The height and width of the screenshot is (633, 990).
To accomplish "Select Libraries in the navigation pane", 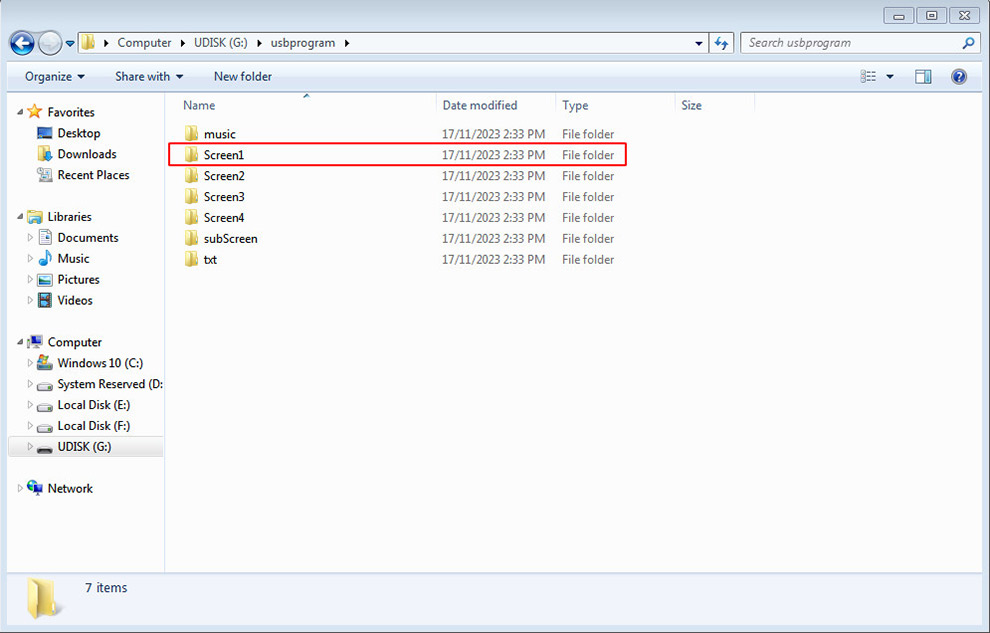I will 69,216.
